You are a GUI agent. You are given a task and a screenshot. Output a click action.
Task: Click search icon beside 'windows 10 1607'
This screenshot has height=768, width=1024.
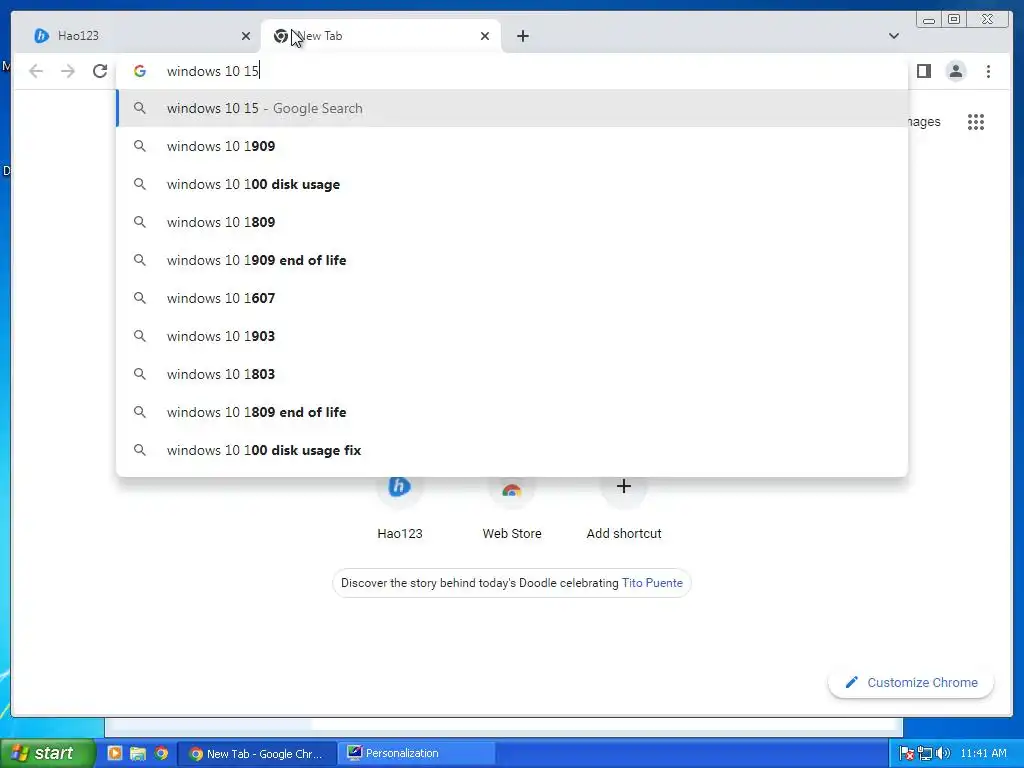click(x=140, y=298)
